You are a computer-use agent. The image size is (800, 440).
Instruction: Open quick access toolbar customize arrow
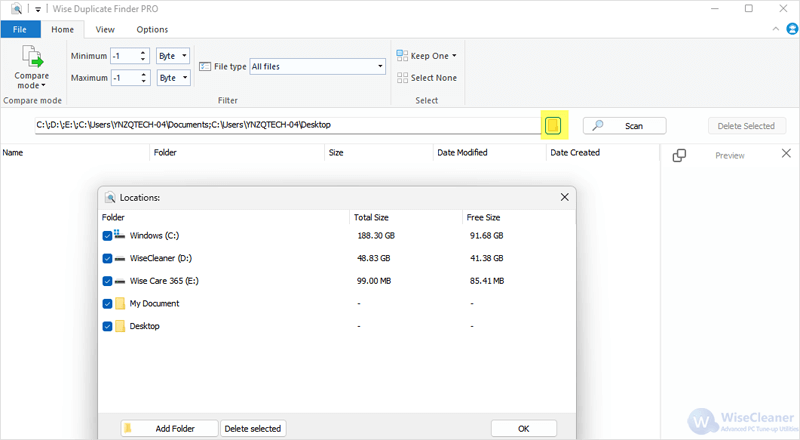coord(38,9)
